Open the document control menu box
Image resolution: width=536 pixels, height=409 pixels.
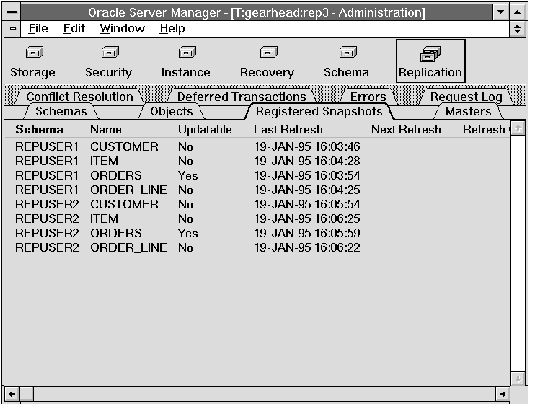coord(12,29)
